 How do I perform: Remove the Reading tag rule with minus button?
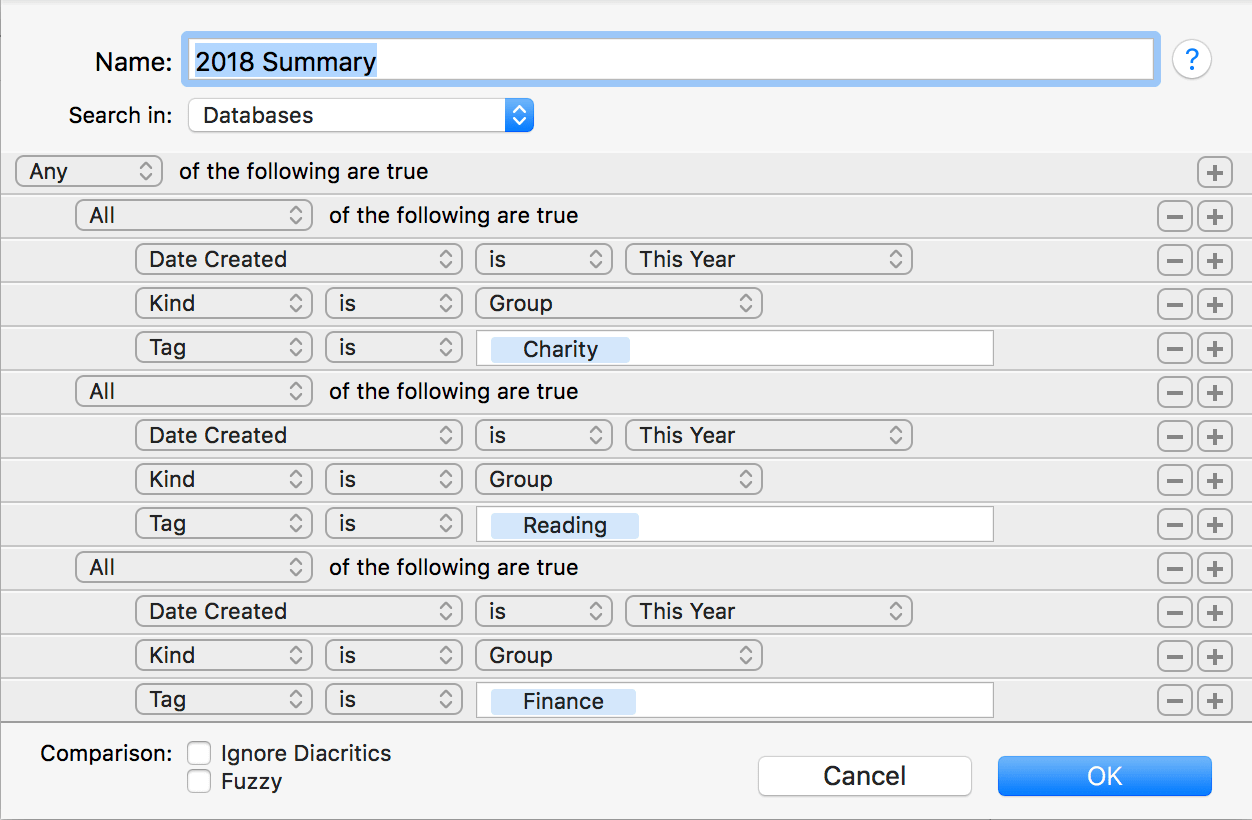click(x=1174, y=524)
